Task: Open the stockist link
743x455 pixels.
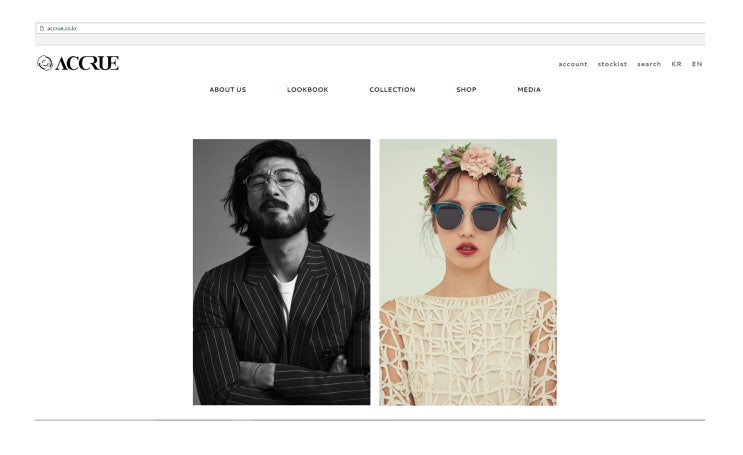Action: coord(612,64)
